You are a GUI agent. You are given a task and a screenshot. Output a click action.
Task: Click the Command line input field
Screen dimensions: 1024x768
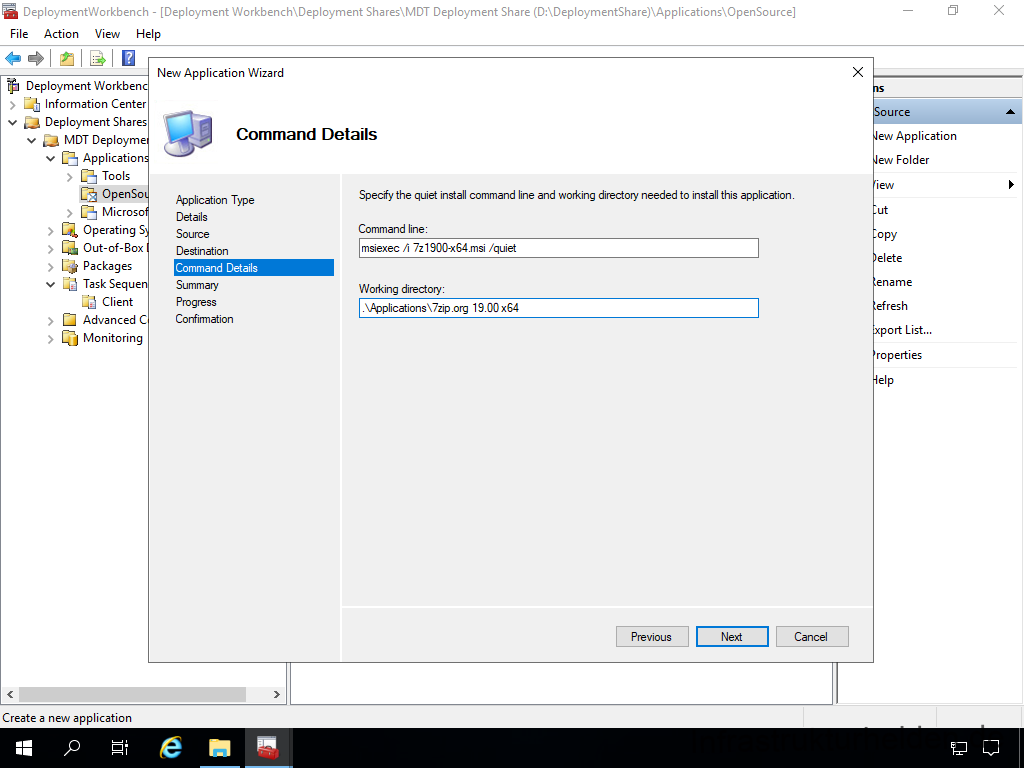558,248
